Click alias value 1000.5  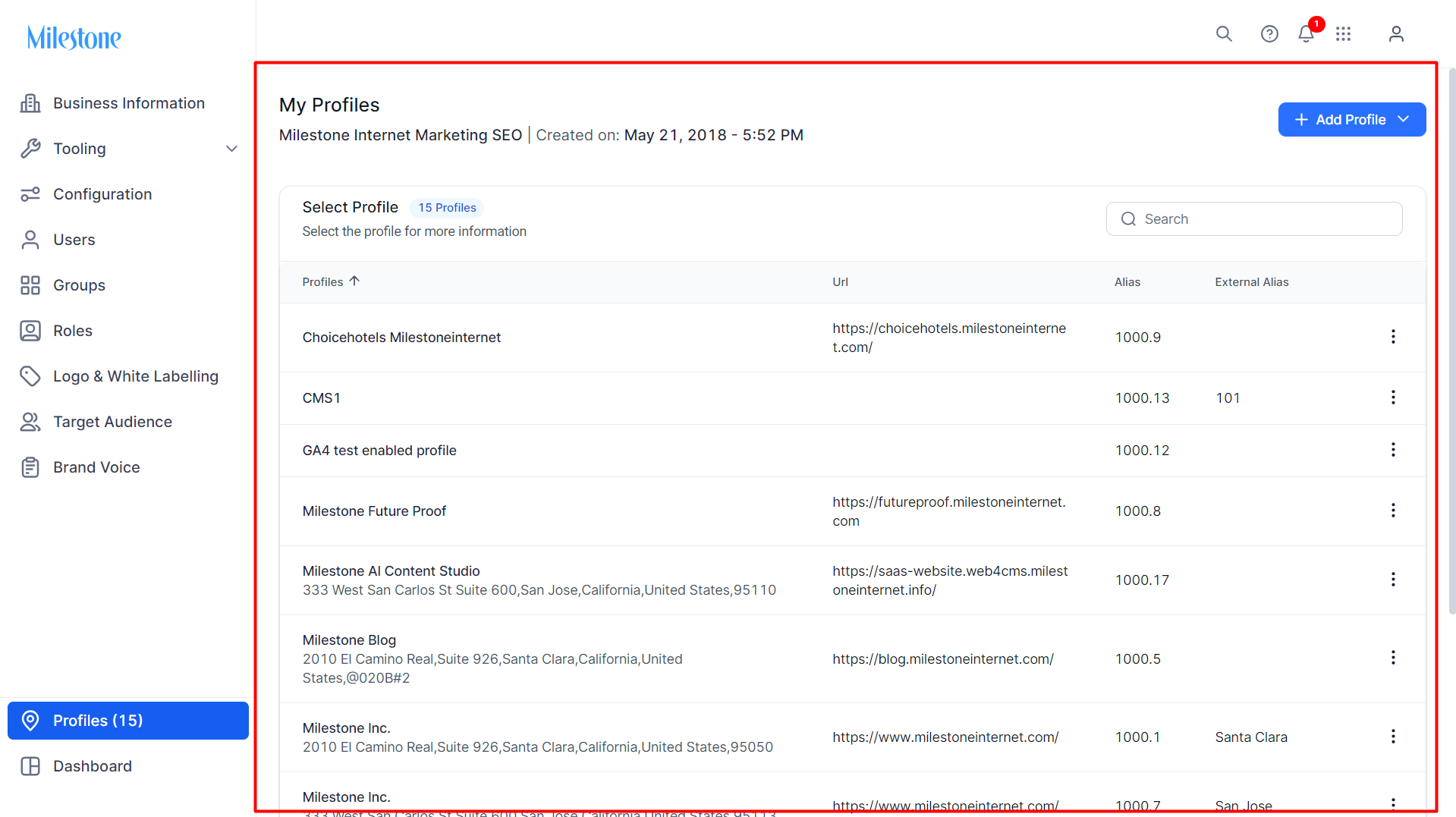[x=1137, y=659]
